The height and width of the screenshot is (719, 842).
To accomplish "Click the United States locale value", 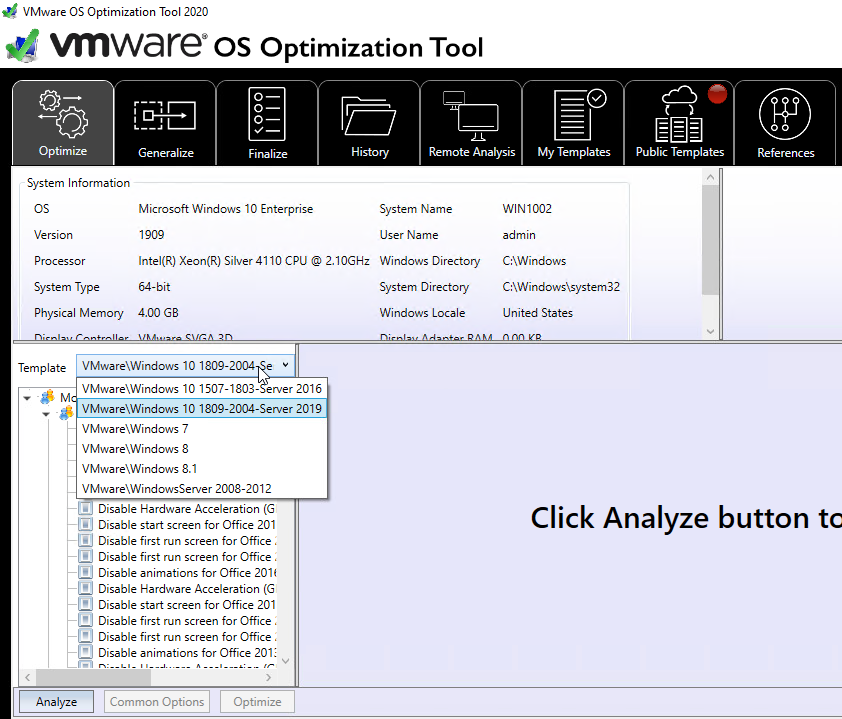I will pyautogui.click(x=538, y=313).
